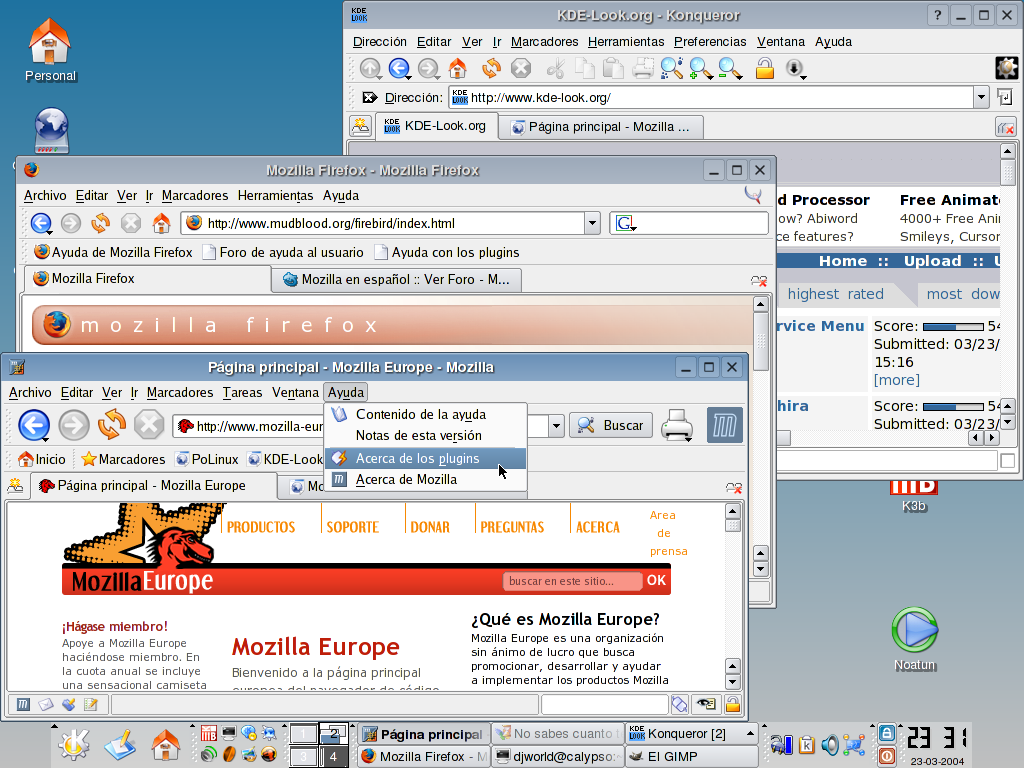1024x768 pixels.
Task: Click the buscar en este sitio field
Action: pos(572,581)
